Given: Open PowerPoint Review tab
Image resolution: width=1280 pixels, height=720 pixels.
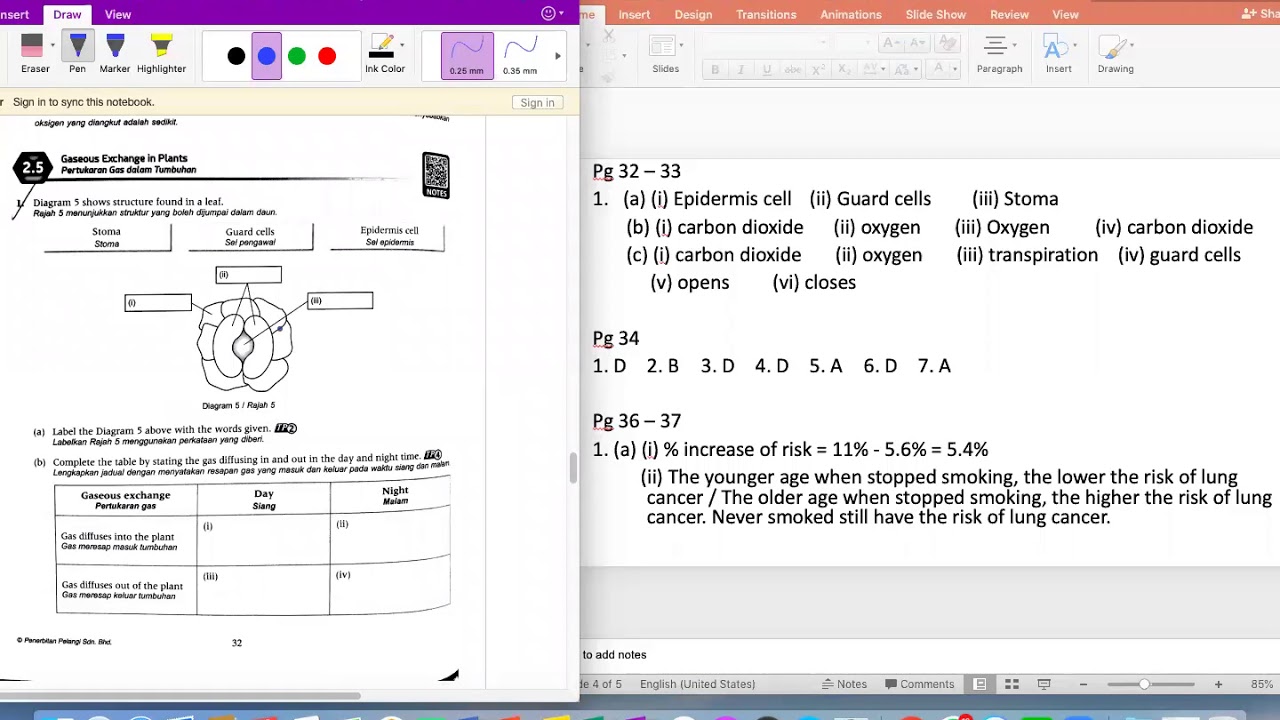Looking at the screenshot, I should (1009, 14).
